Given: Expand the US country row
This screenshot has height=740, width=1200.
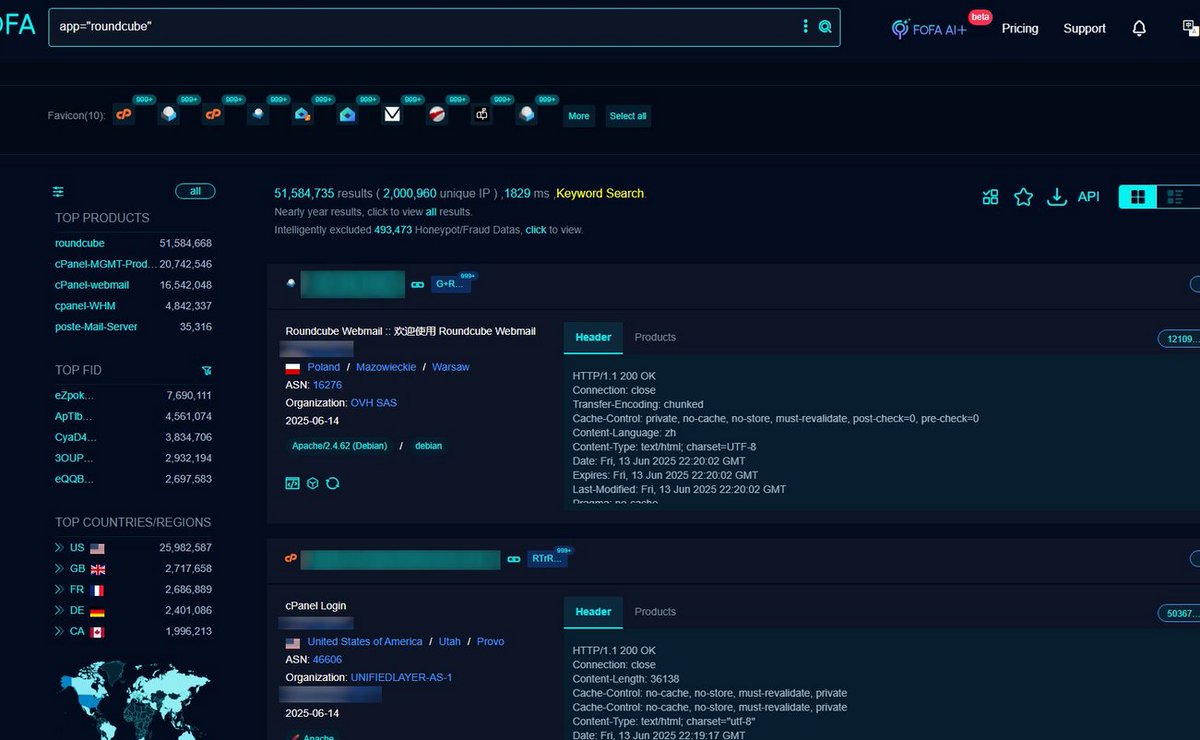Looking at the screenshot, I should pos(60,548).
